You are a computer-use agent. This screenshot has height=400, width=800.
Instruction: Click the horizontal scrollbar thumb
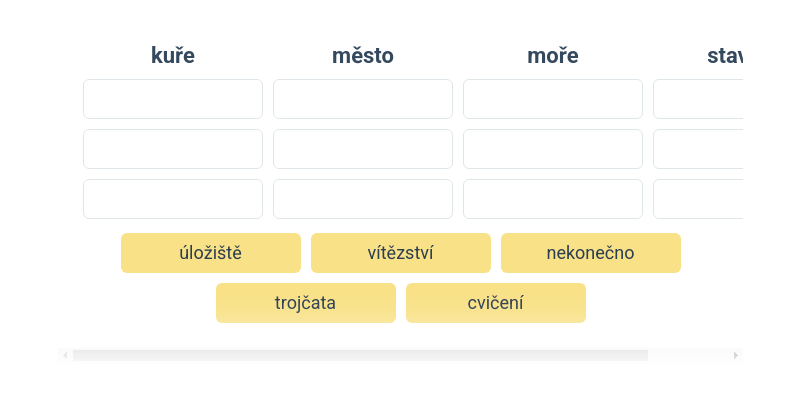(x=360, y=355)
